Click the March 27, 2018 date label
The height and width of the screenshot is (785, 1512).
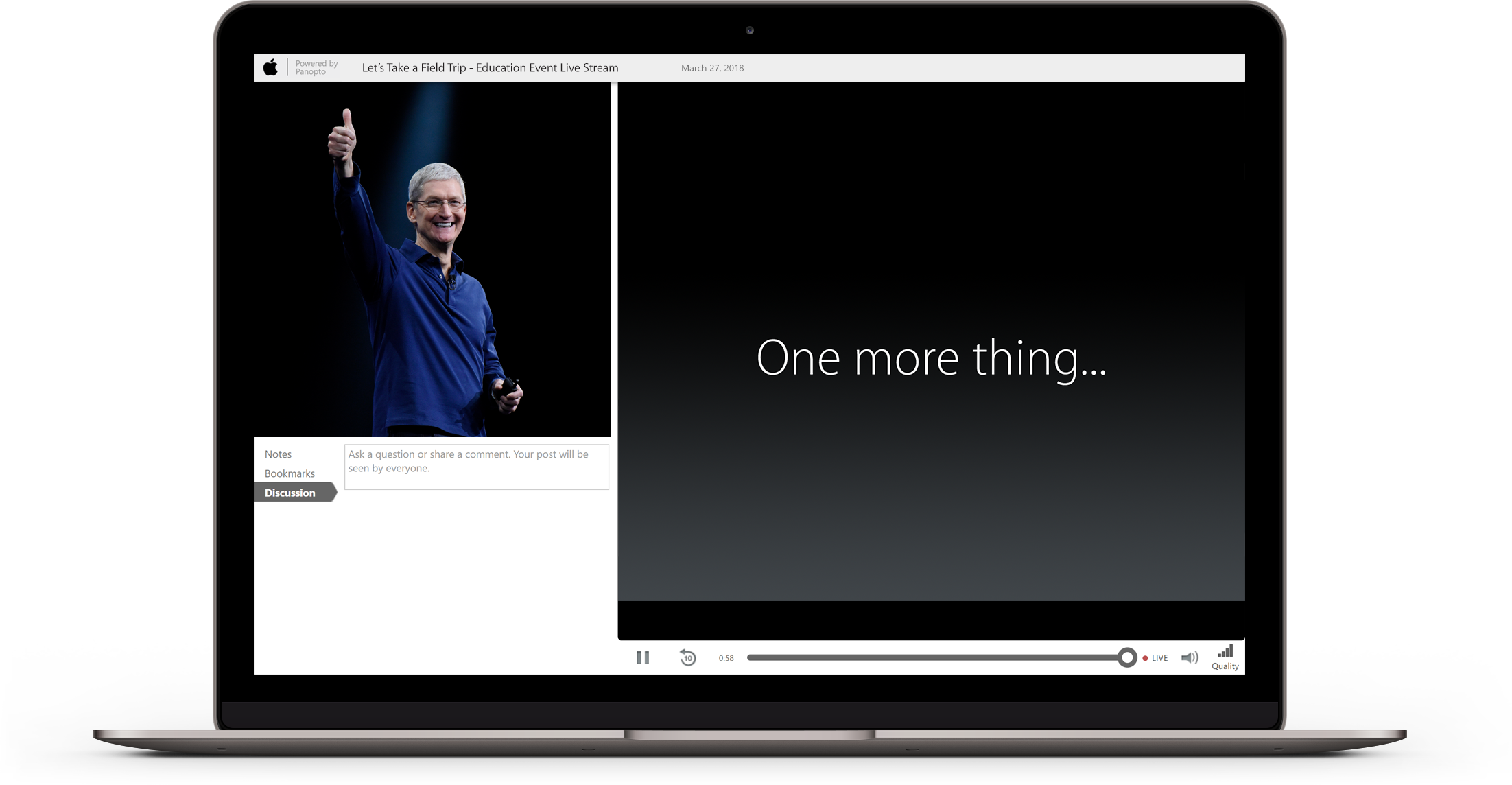pyautogui.click(x=712, y=68)
